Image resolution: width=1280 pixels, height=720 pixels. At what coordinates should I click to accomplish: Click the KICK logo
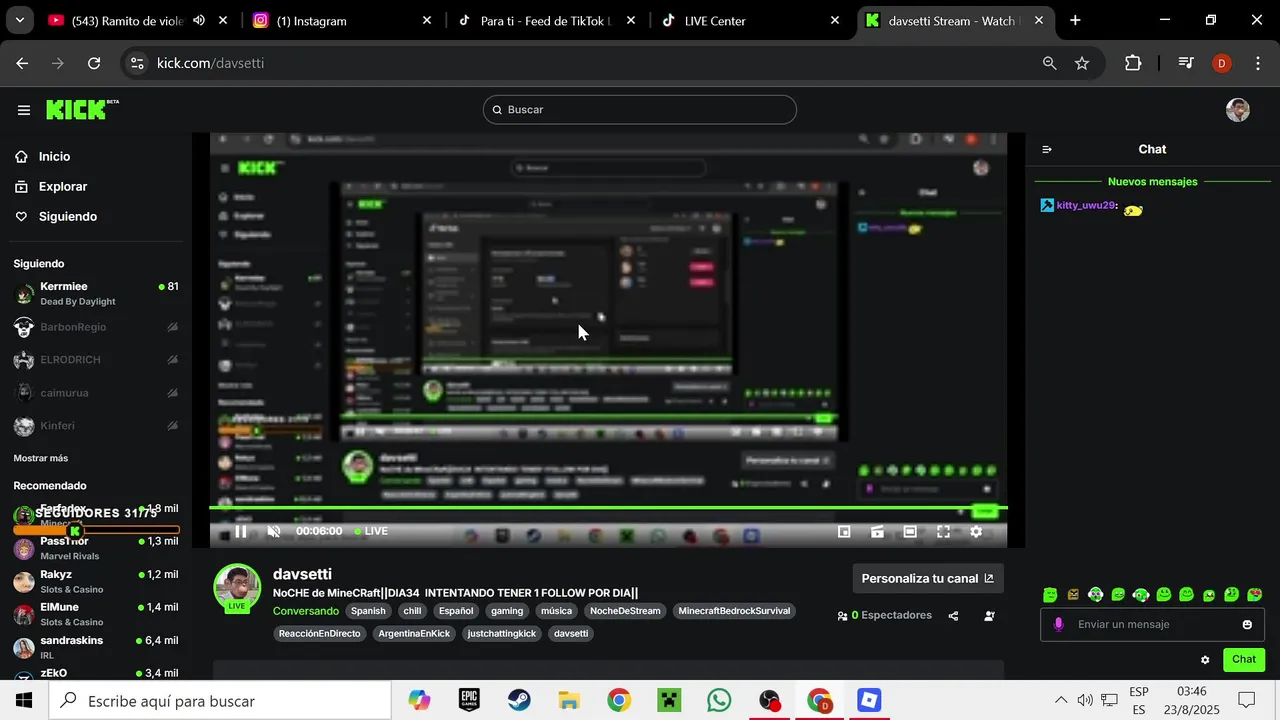(x=82, y=109)
